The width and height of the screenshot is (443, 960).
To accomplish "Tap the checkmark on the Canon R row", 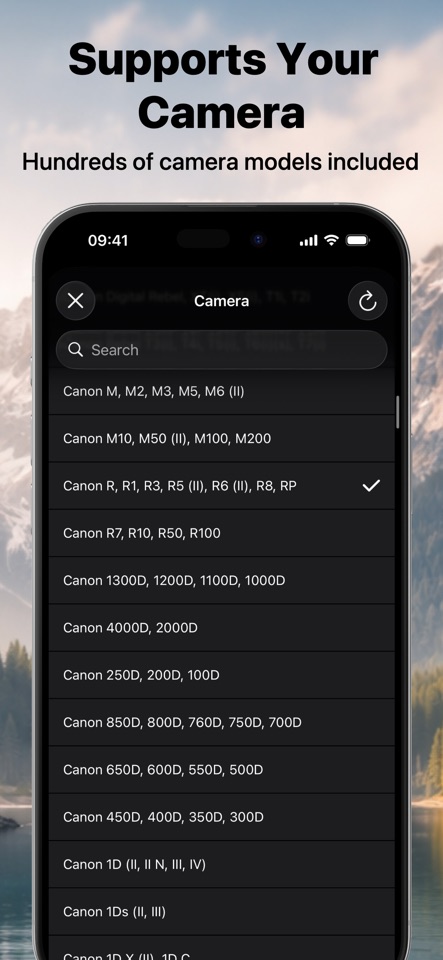I will [371, 486].
